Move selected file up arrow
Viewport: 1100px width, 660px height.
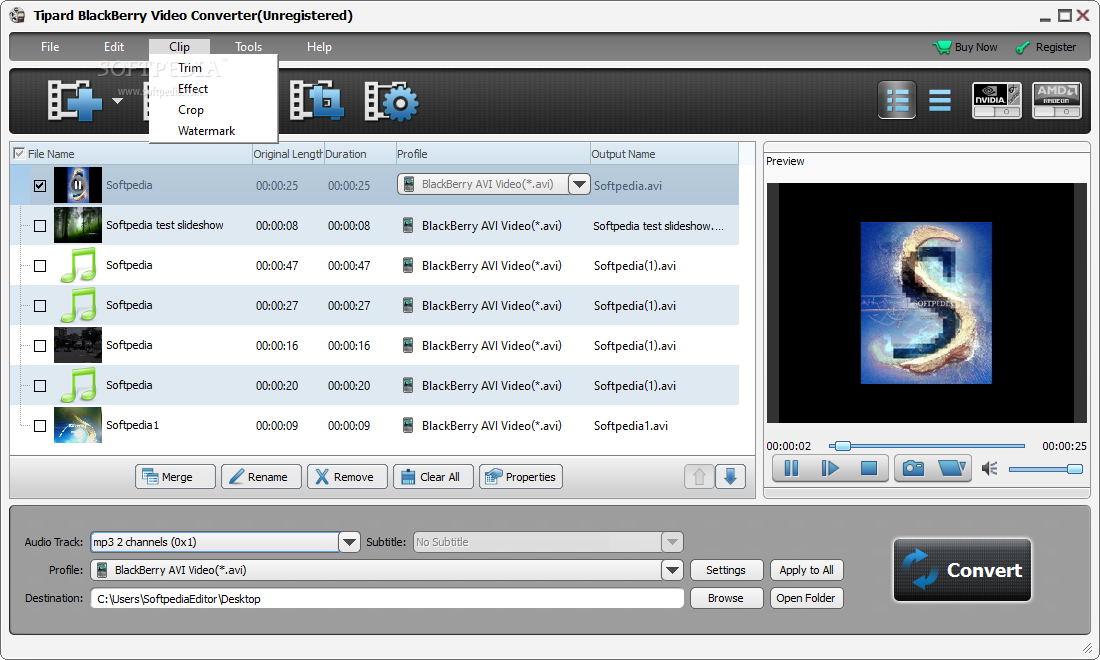pyautogui.click(x=699, y=477)
